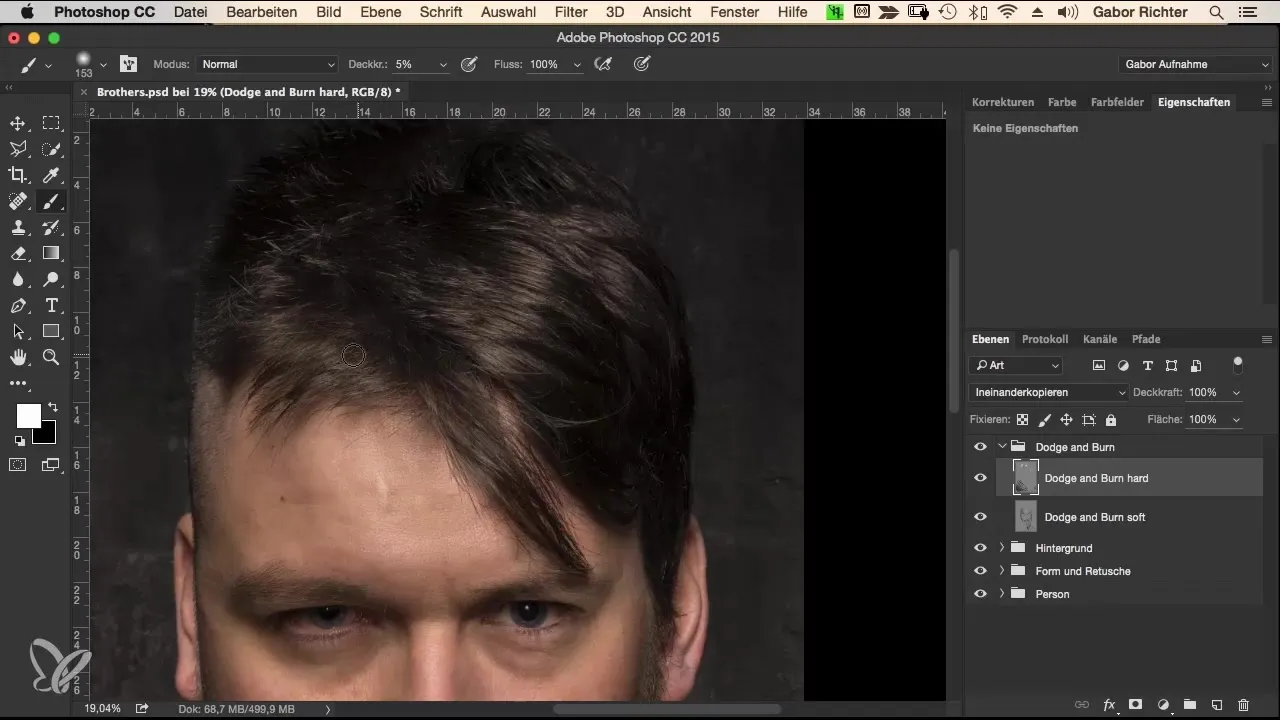1280x720 pixels.
Task: Create new adjustment layer
Action: [x=1163, y=705]
